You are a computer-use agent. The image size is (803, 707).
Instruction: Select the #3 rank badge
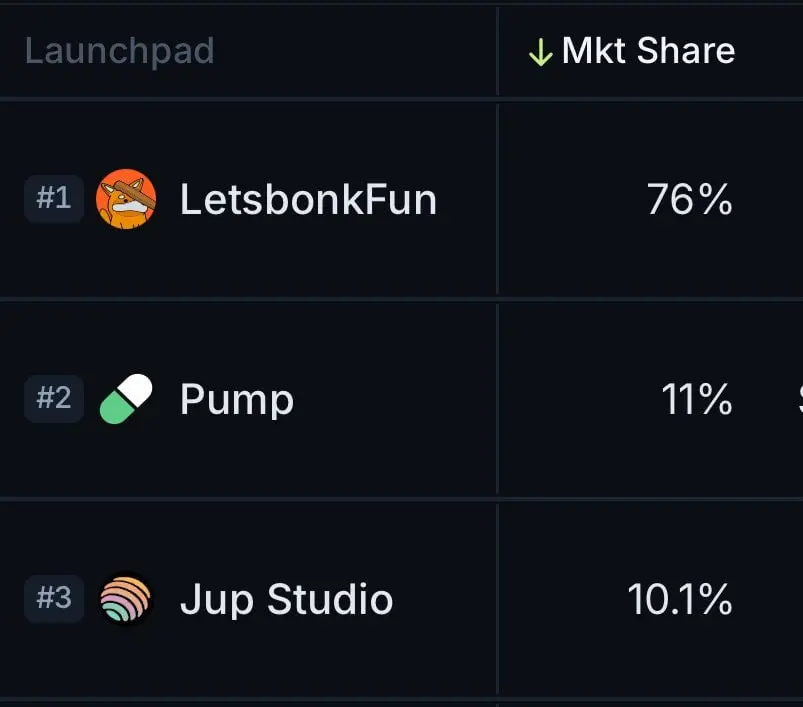[54, 598]
